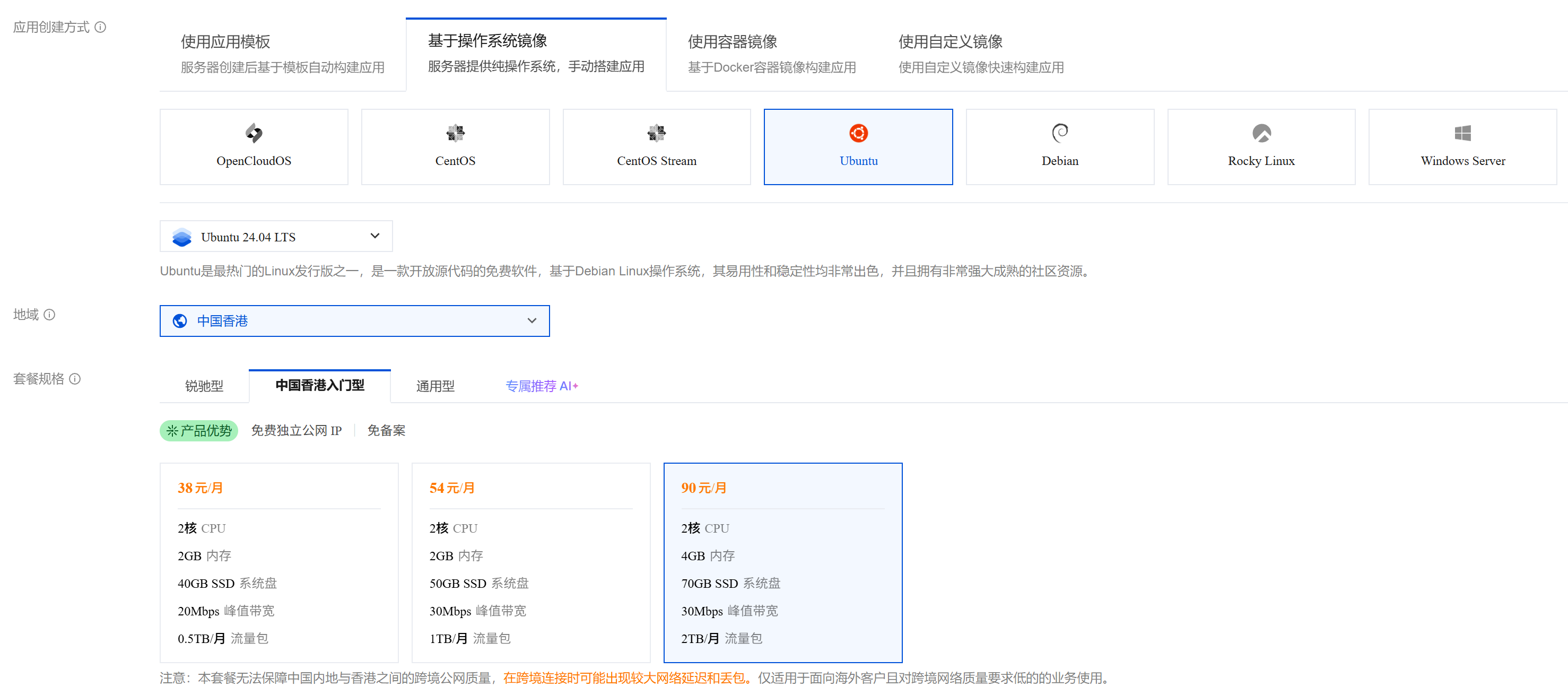The width and height of the screenshot is (1568, 695).
Task: Select 基于操作系统镜像 tab
Action: tap(536, 54)
